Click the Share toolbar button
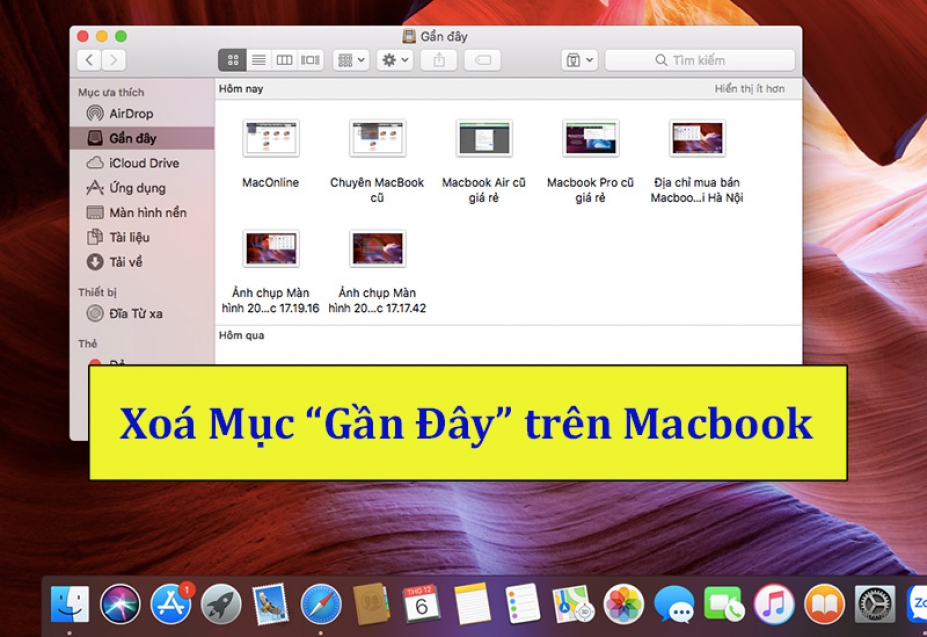Viewport: 927px width, 637px height. click(439, 60)
